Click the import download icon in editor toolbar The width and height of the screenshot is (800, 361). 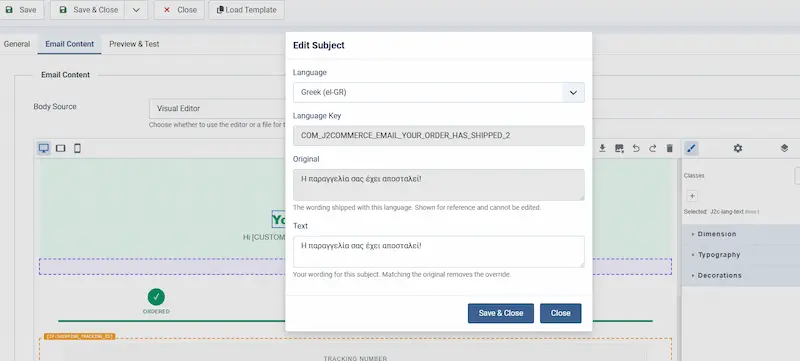point(602,148)
